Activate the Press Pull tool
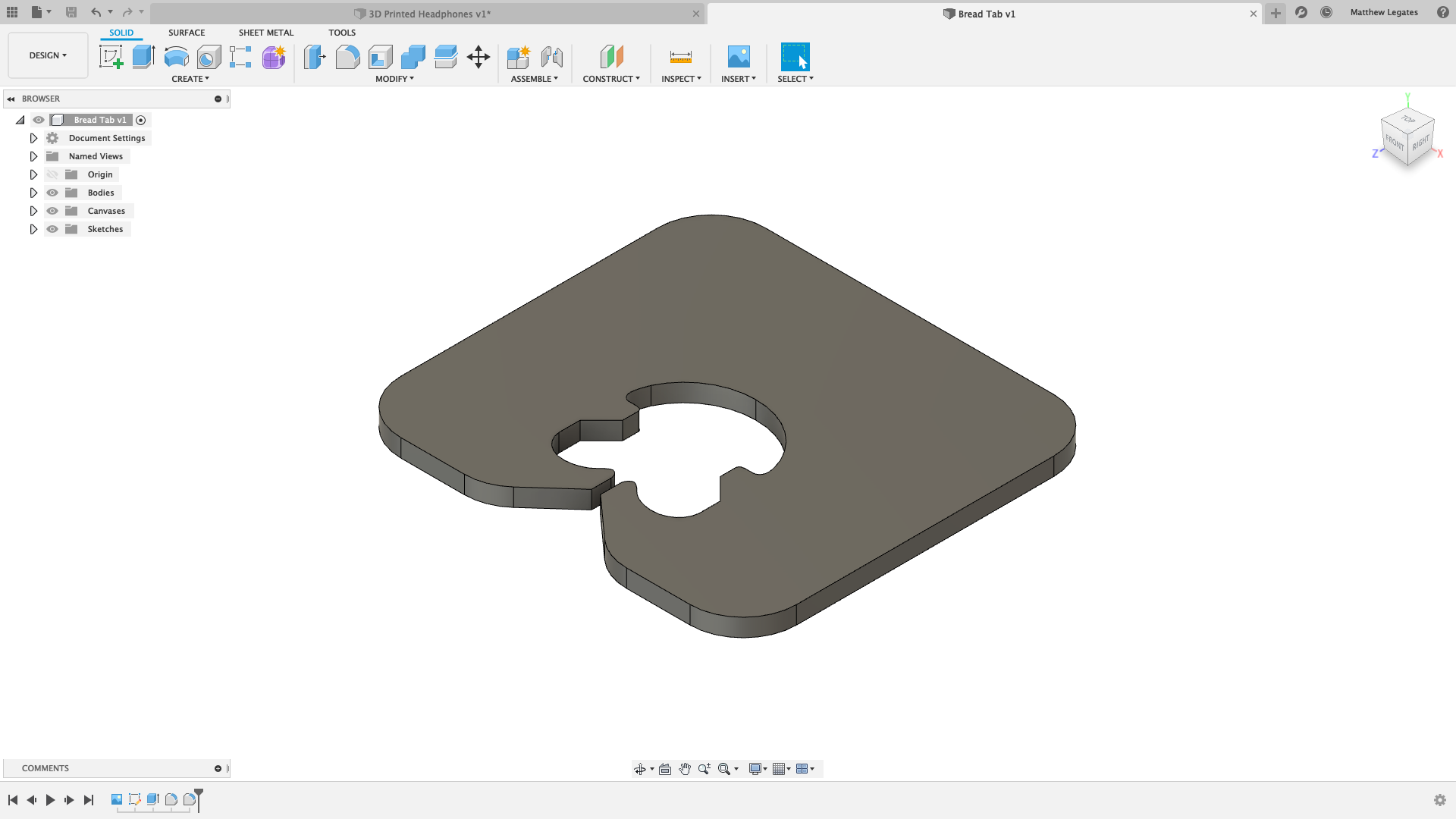Screen dimensions: 1456x819 (314, 57)
